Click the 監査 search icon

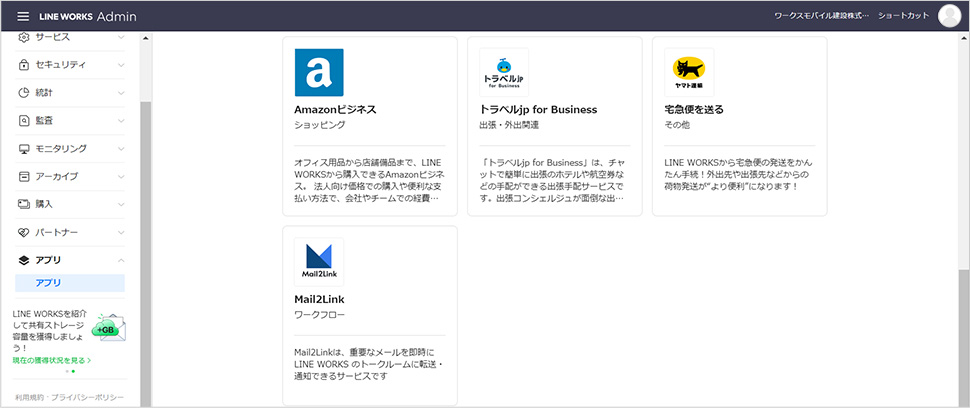pyautogui.click(x=24, y=121)
